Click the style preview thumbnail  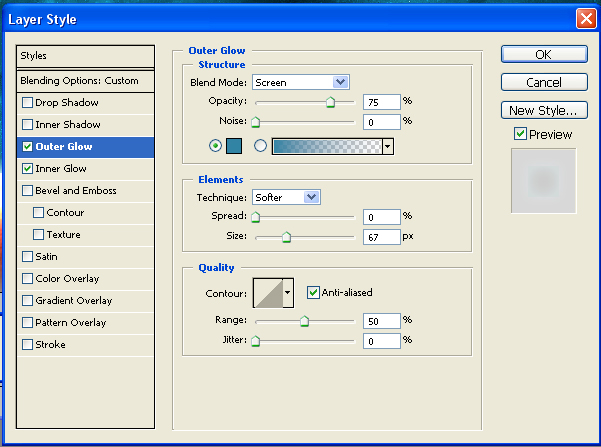543,180
